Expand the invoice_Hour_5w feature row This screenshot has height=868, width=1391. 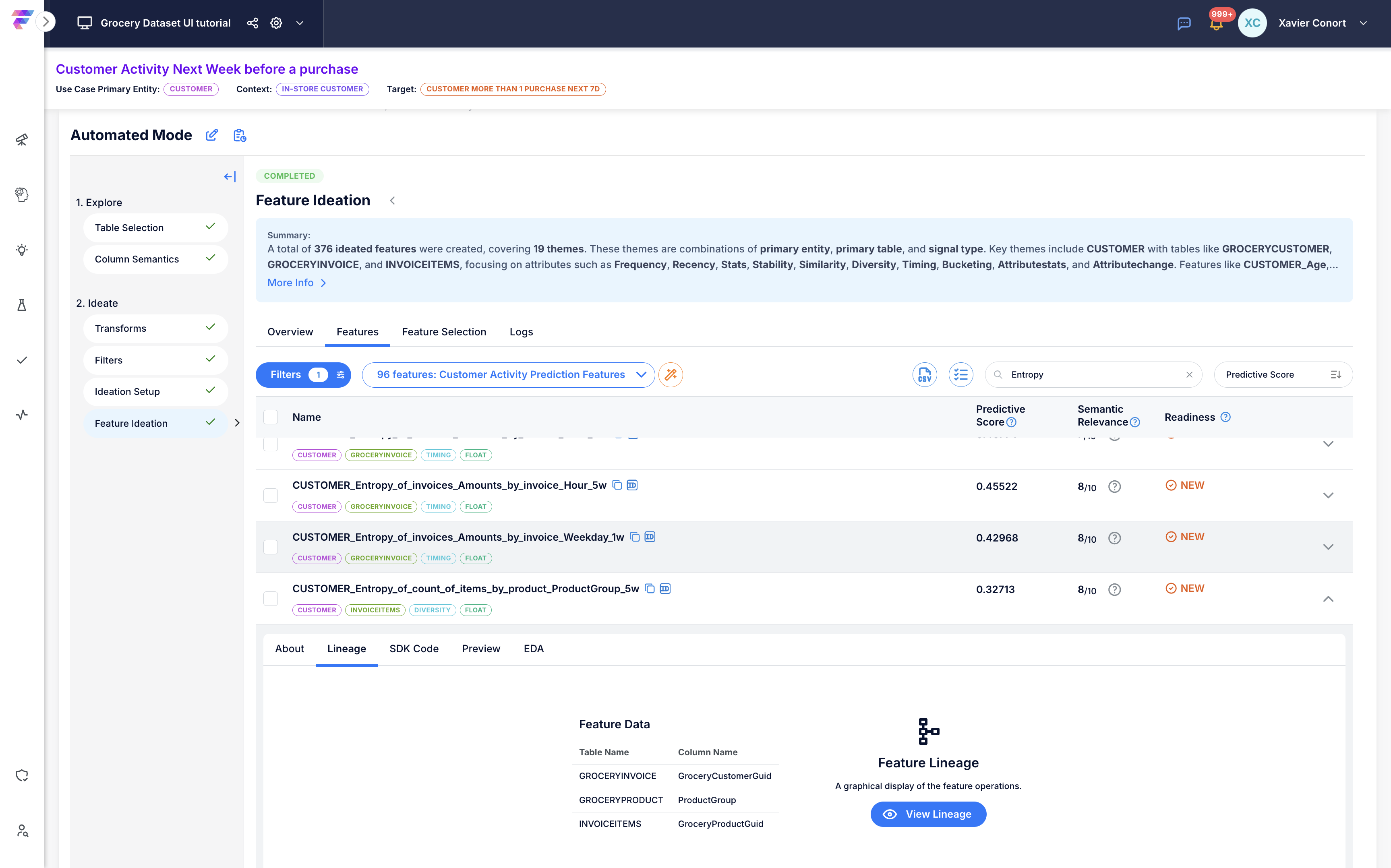click(x=1328, y=496)
